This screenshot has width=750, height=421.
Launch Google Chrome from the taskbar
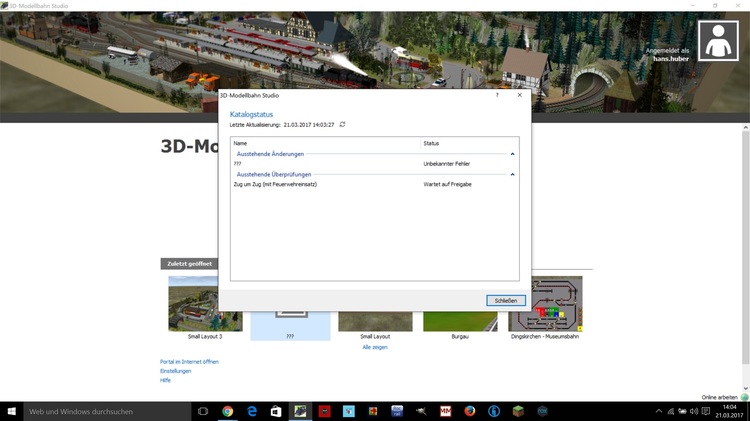(x=228, y=411)
